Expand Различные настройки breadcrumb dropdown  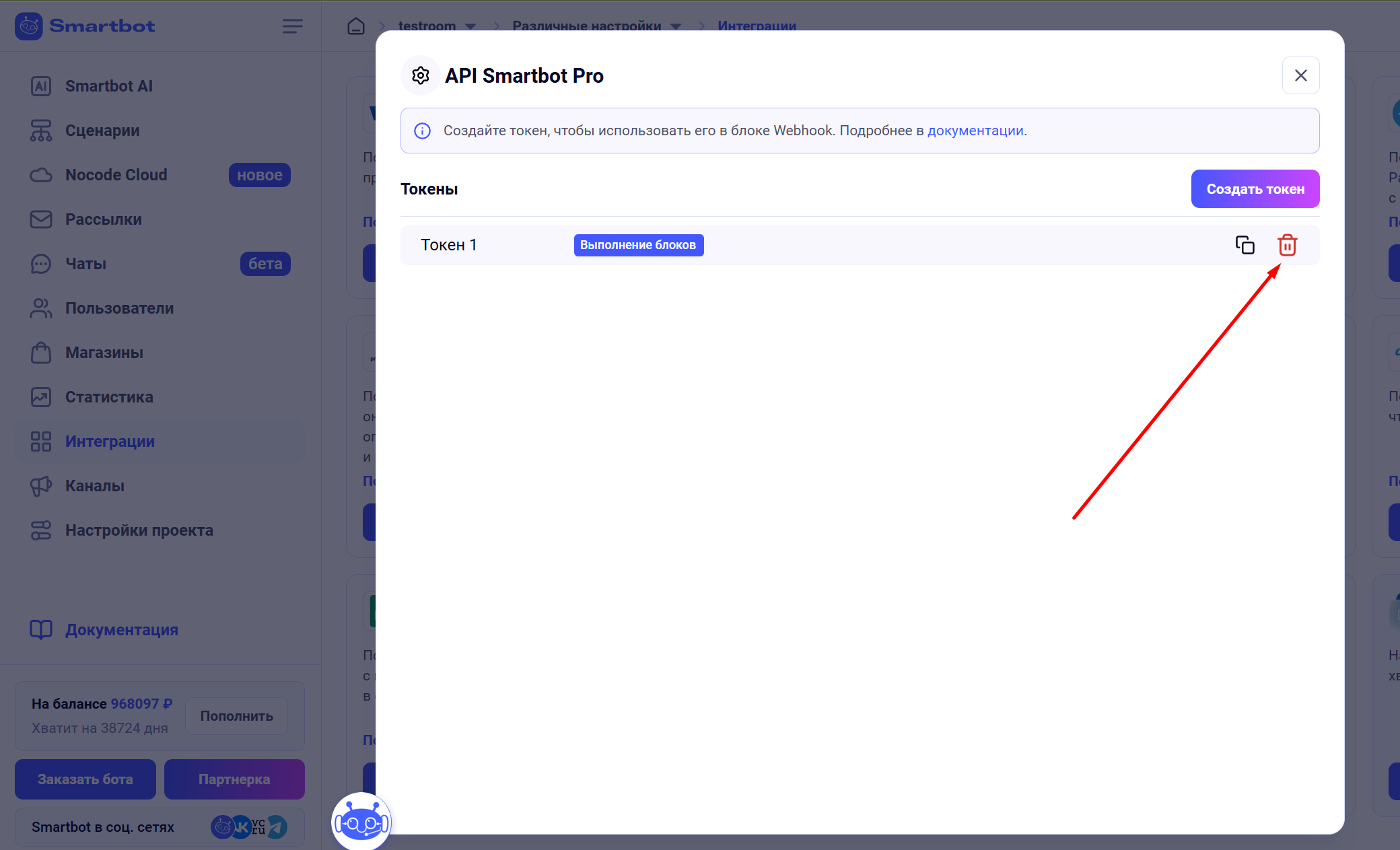676,26
